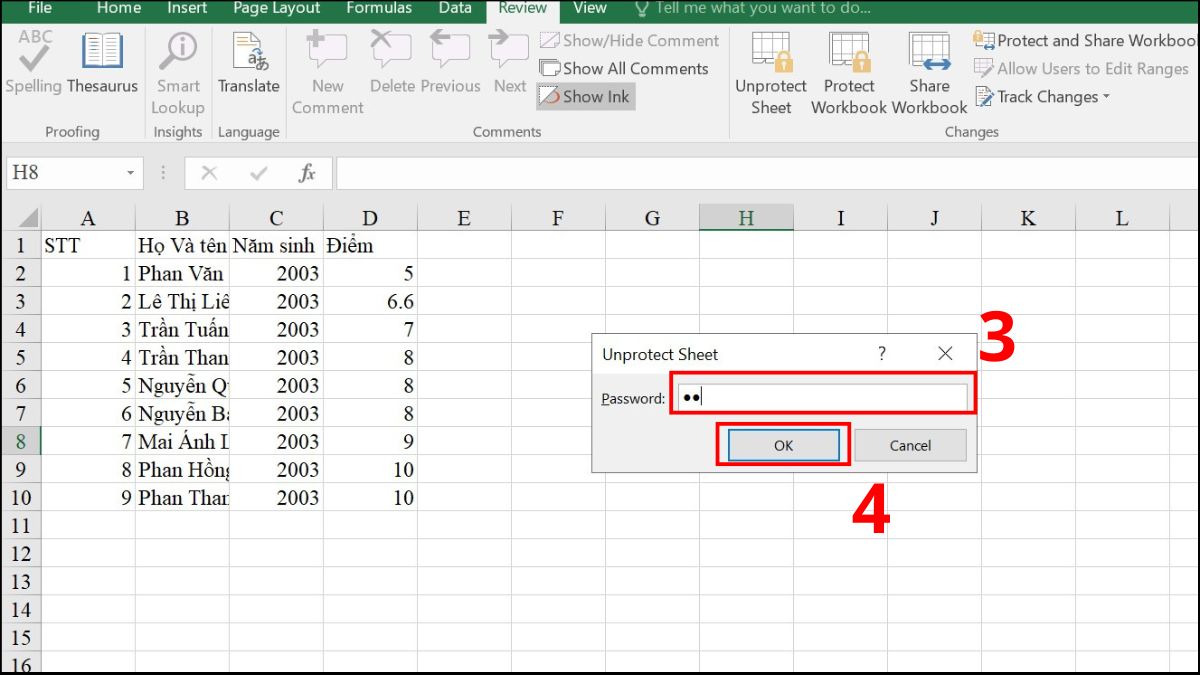Open the Thesaurus pane
This screenshot has width=1200, height=675.
(100, 60)
